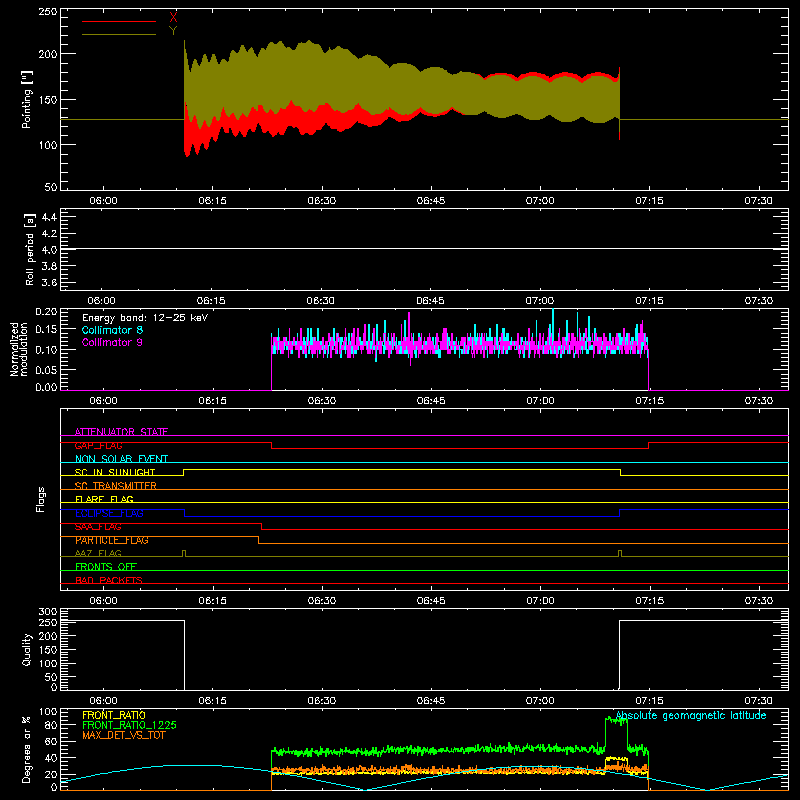Click the first olive flag pulse near 06:11
The height and width of the screenshot is (800, 800).
pyautogui.click(x=184, y=553)
